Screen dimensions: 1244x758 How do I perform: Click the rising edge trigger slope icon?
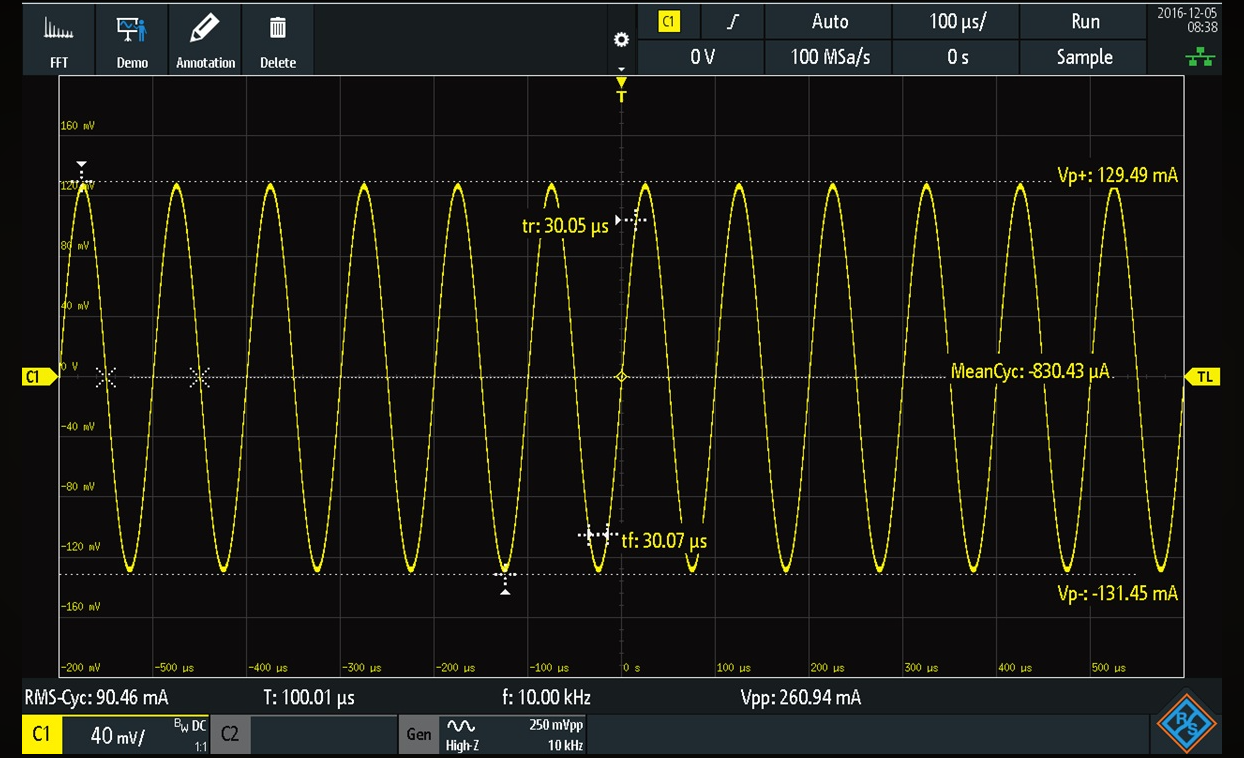(x=733, y=22)
